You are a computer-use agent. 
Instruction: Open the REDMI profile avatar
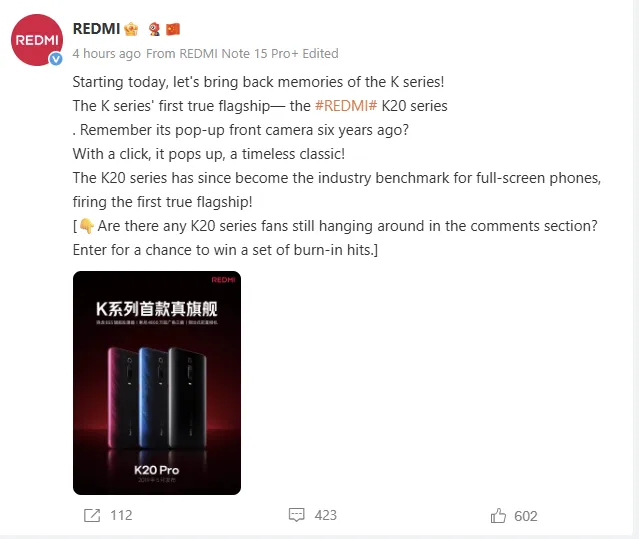37,40
